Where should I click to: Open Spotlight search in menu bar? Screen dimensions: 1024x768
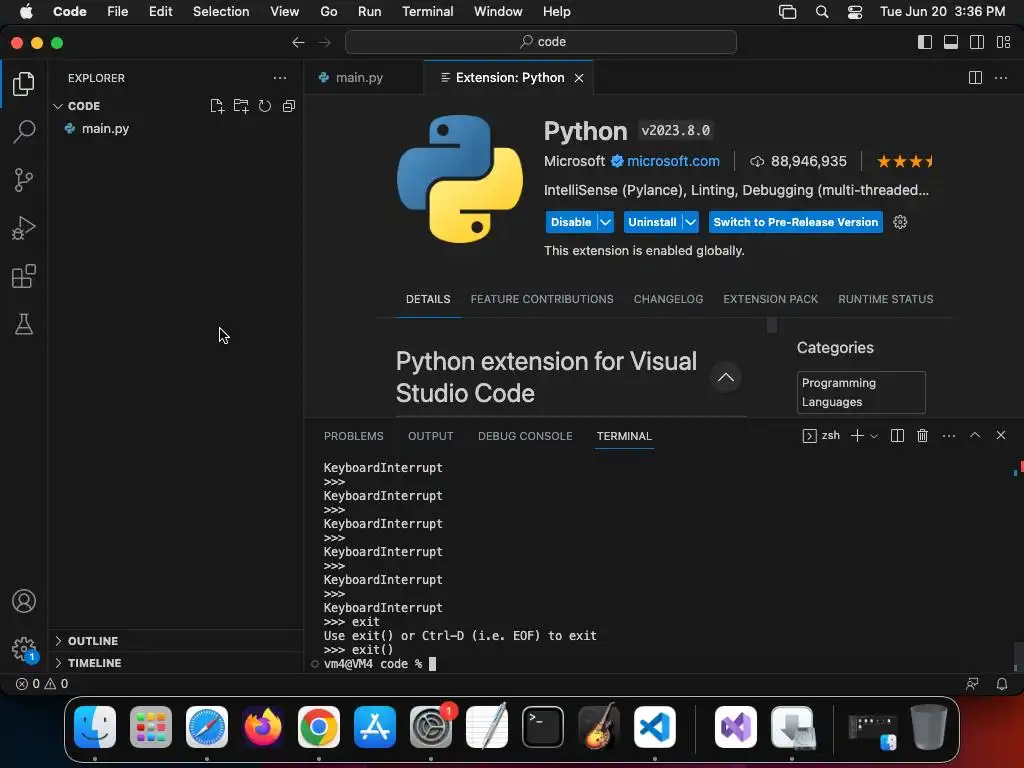tap(822, 12)
